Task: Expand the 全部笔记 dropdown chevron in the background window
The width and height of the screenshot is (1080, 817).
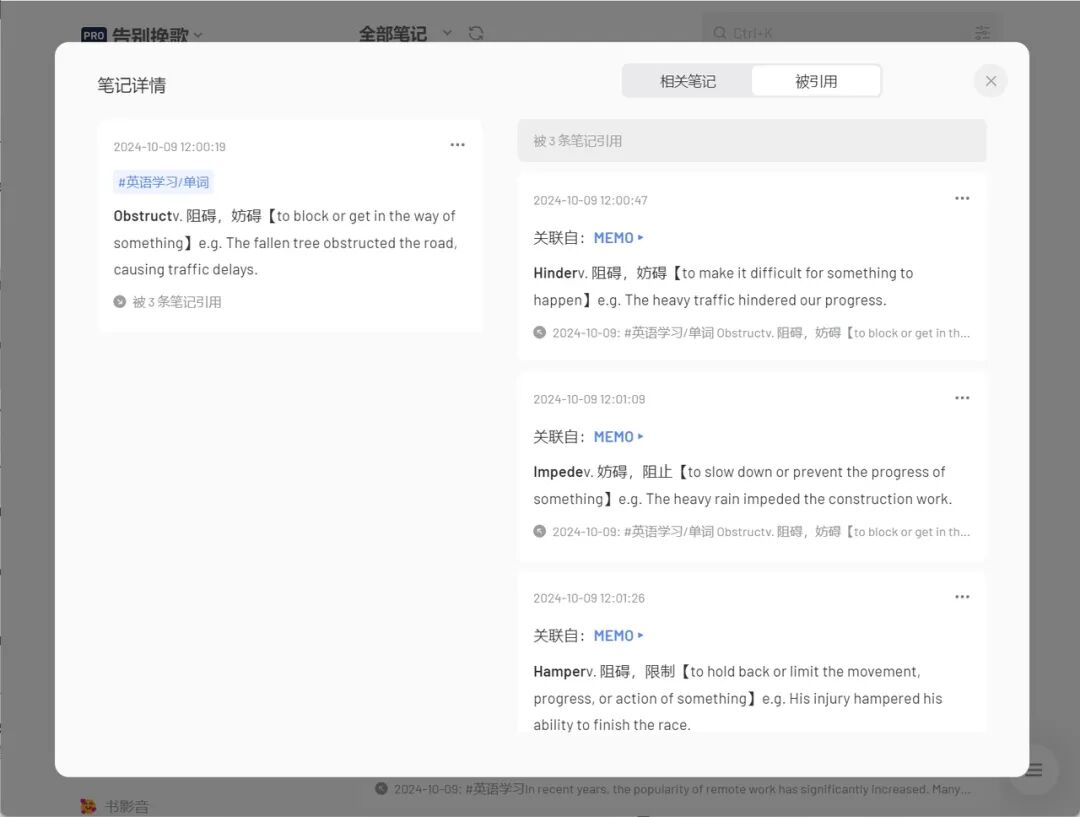Action: pos(447,33)
